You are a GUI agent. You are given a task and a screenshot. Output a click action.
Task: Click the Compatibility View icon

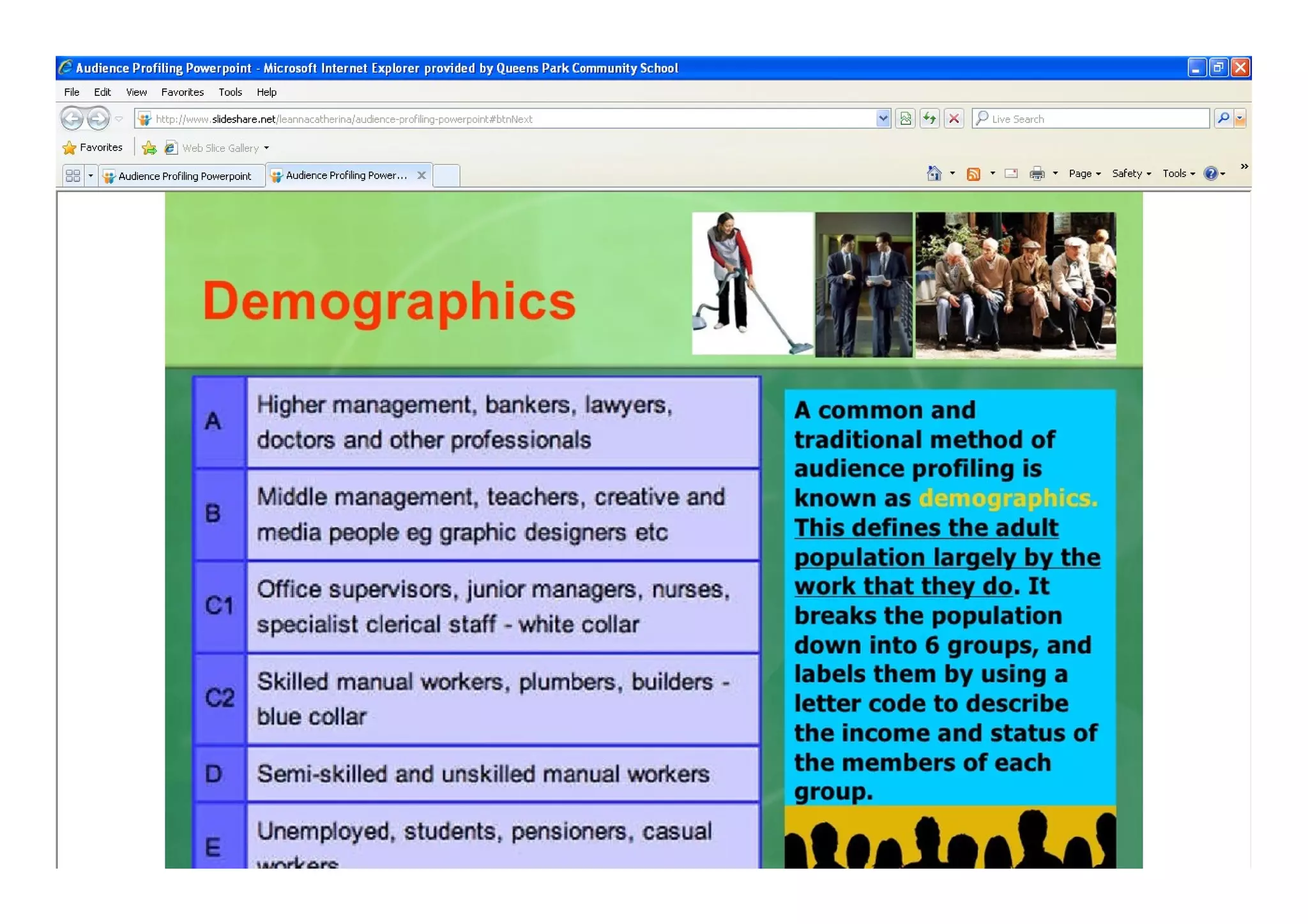pos(905,119)
